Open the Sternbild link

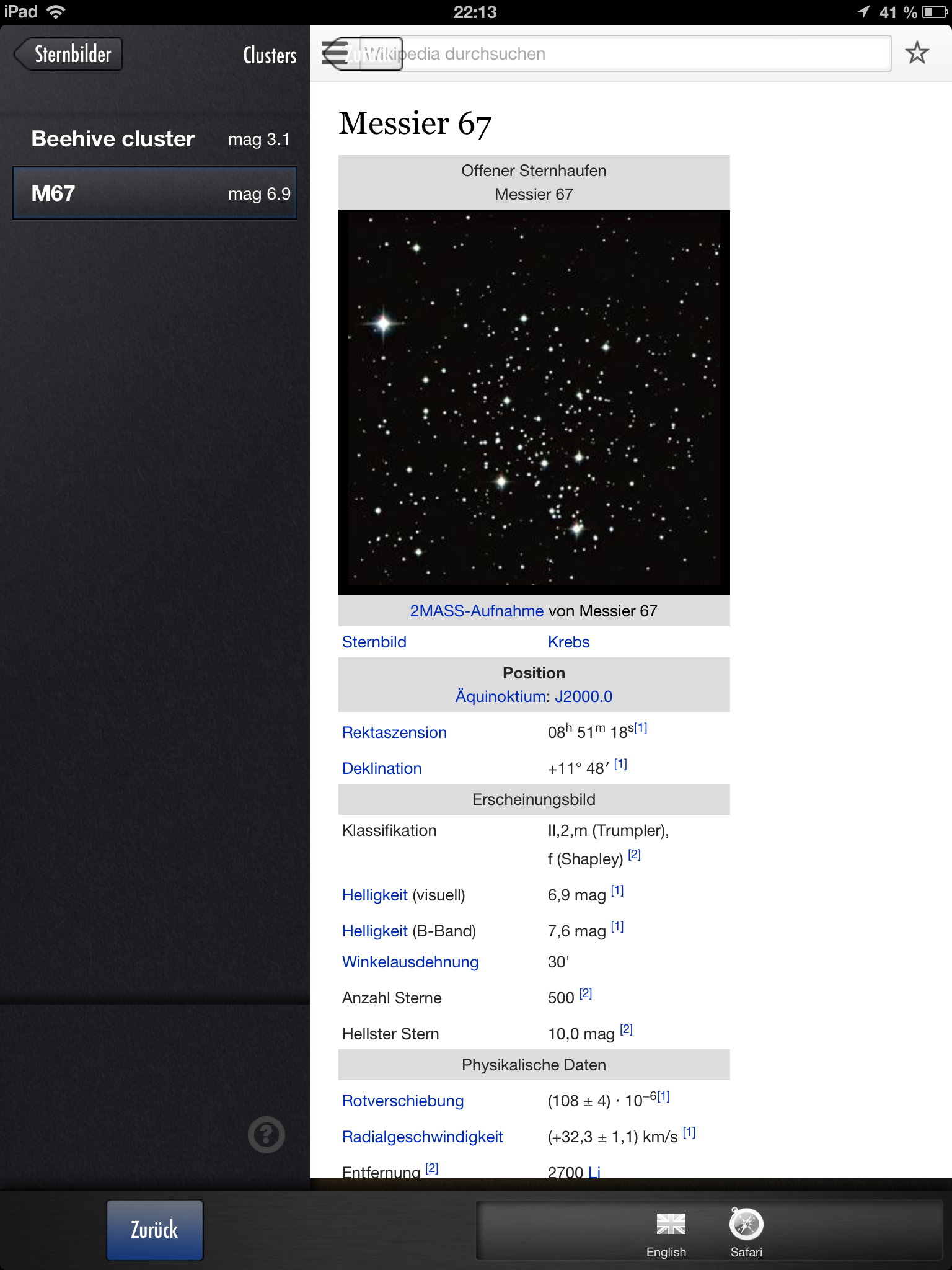point(374,642)
